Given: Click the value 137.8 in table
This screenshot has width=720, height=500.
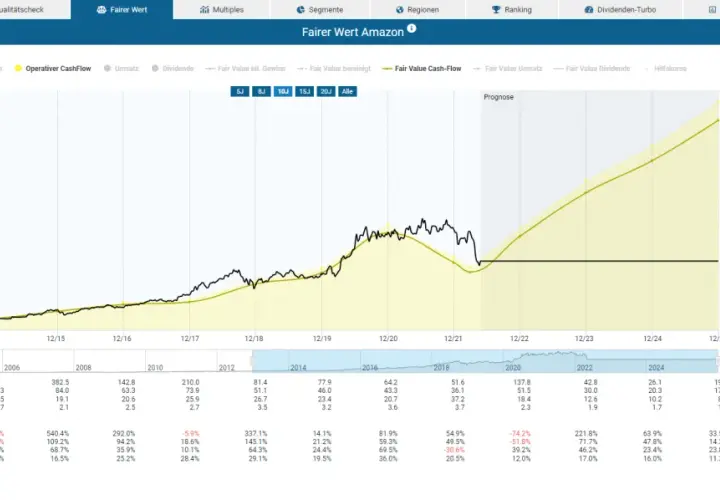Looking at the screenshot, I should pos(522,382).
